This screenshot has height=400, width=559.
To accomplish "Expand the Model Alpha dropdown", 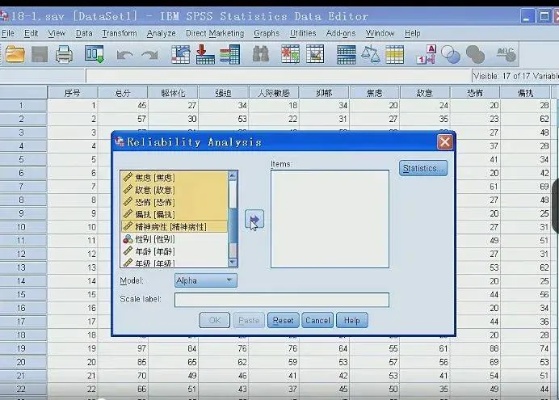I will tap(206, 281).
